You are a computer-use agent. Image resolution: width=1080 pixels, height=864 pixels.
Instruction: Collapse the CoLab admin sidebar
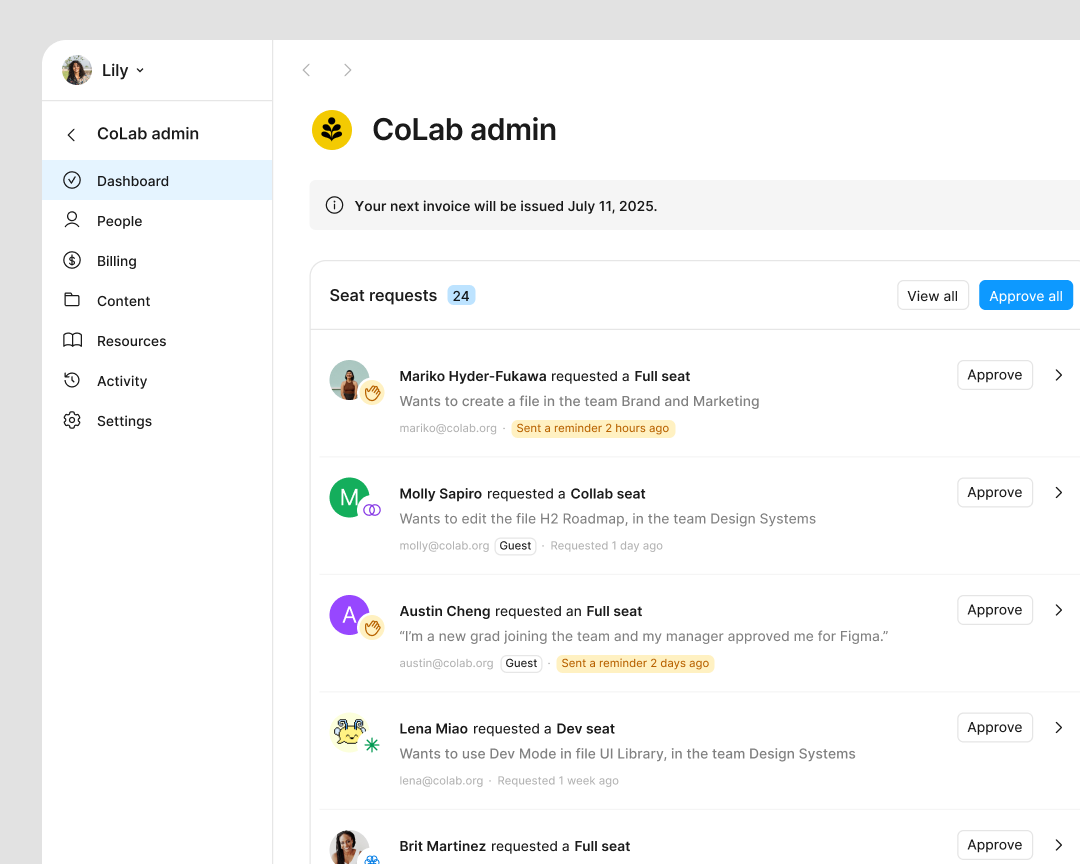click(70, 132)
